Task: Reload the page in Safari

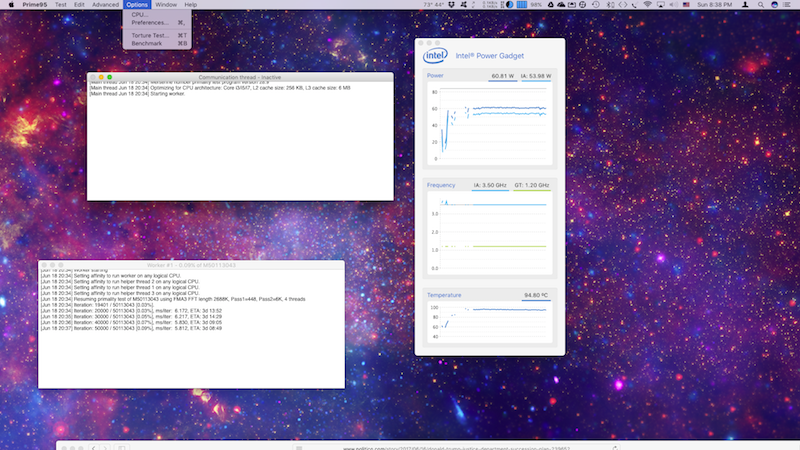Action: [x=615, y=448]
